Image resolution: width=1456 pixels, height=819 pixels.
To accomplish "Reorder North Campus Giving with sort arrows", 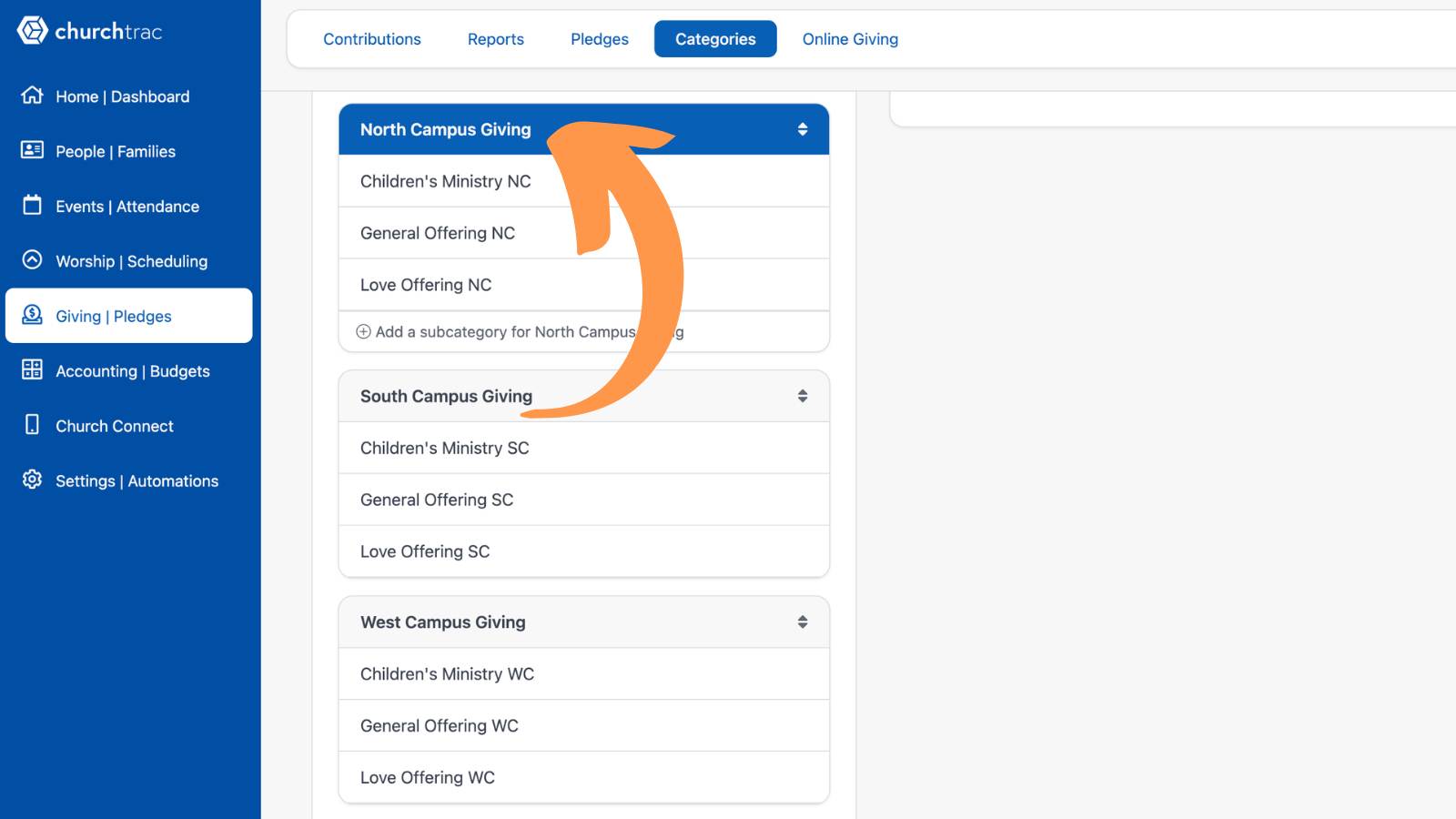I will click(x=803, y=129).
